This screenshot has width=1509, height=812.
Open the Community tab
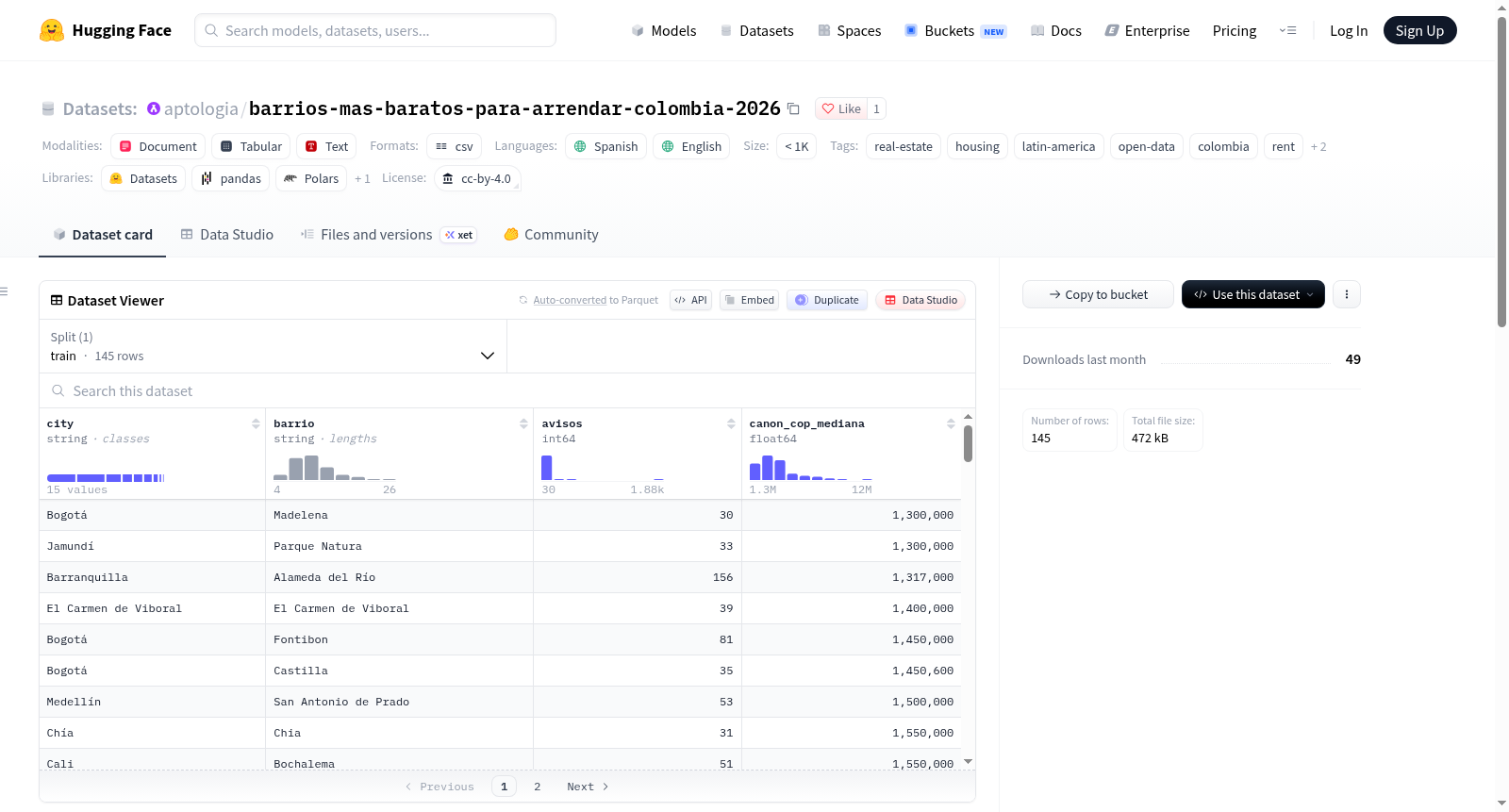point(551,235)
